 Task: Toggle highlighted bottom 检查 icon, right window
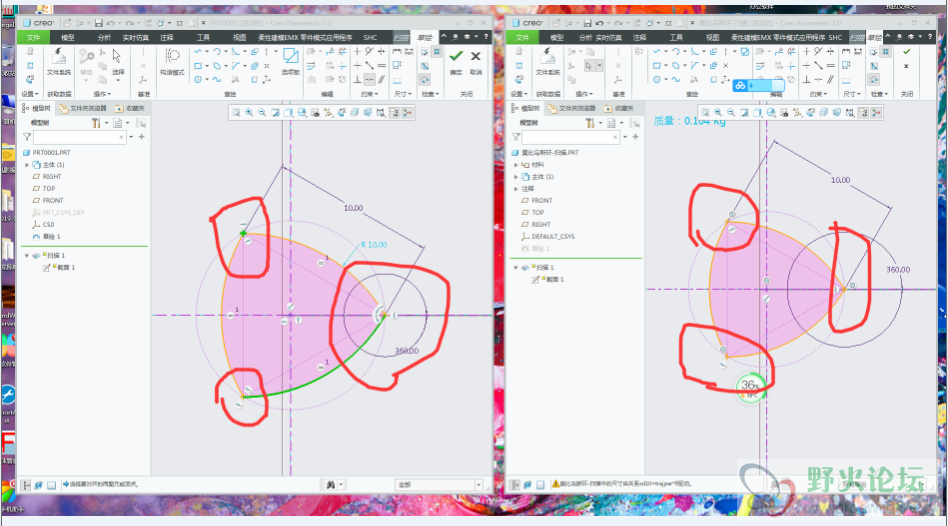[874, 79]
